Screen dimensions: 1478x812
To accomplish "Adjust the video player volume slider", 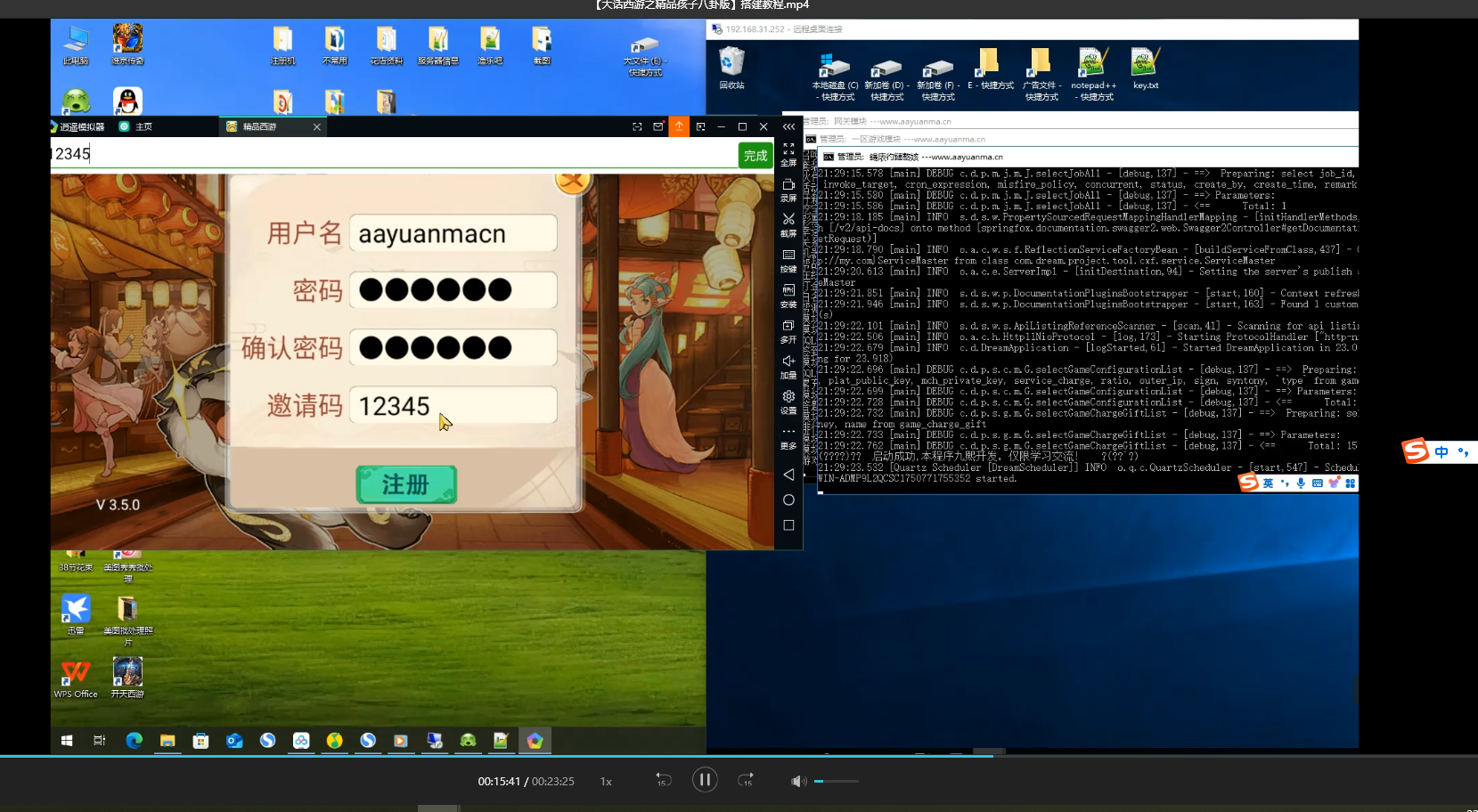I will click(x=836, y=781).
